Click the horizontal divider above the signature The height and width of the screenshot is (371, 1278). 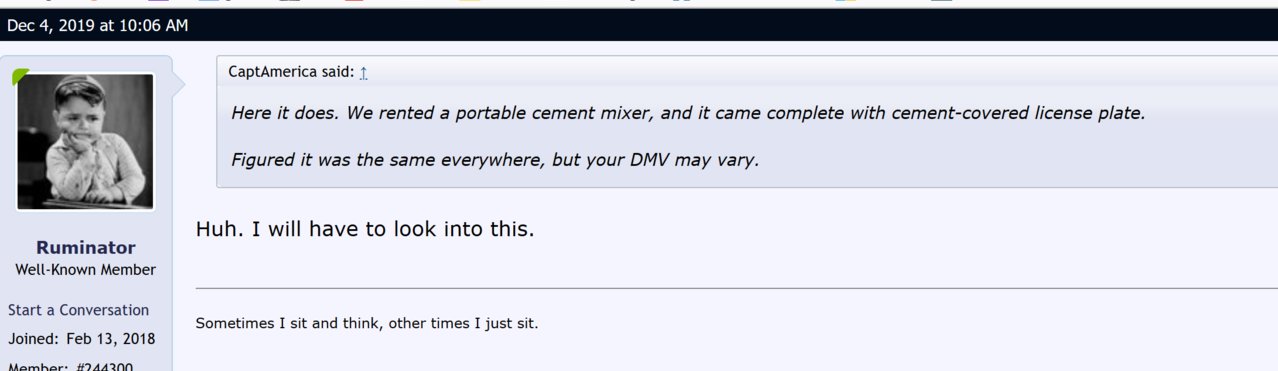pyautogui.click(x=736, y=288)
